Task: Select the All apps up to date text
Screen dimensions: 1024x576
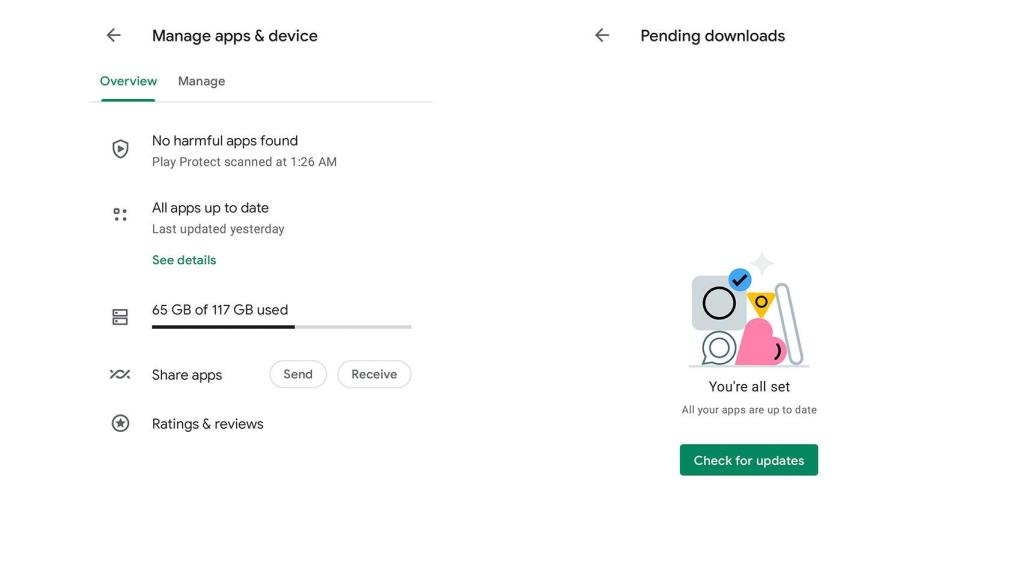Action: pos(210,208)
